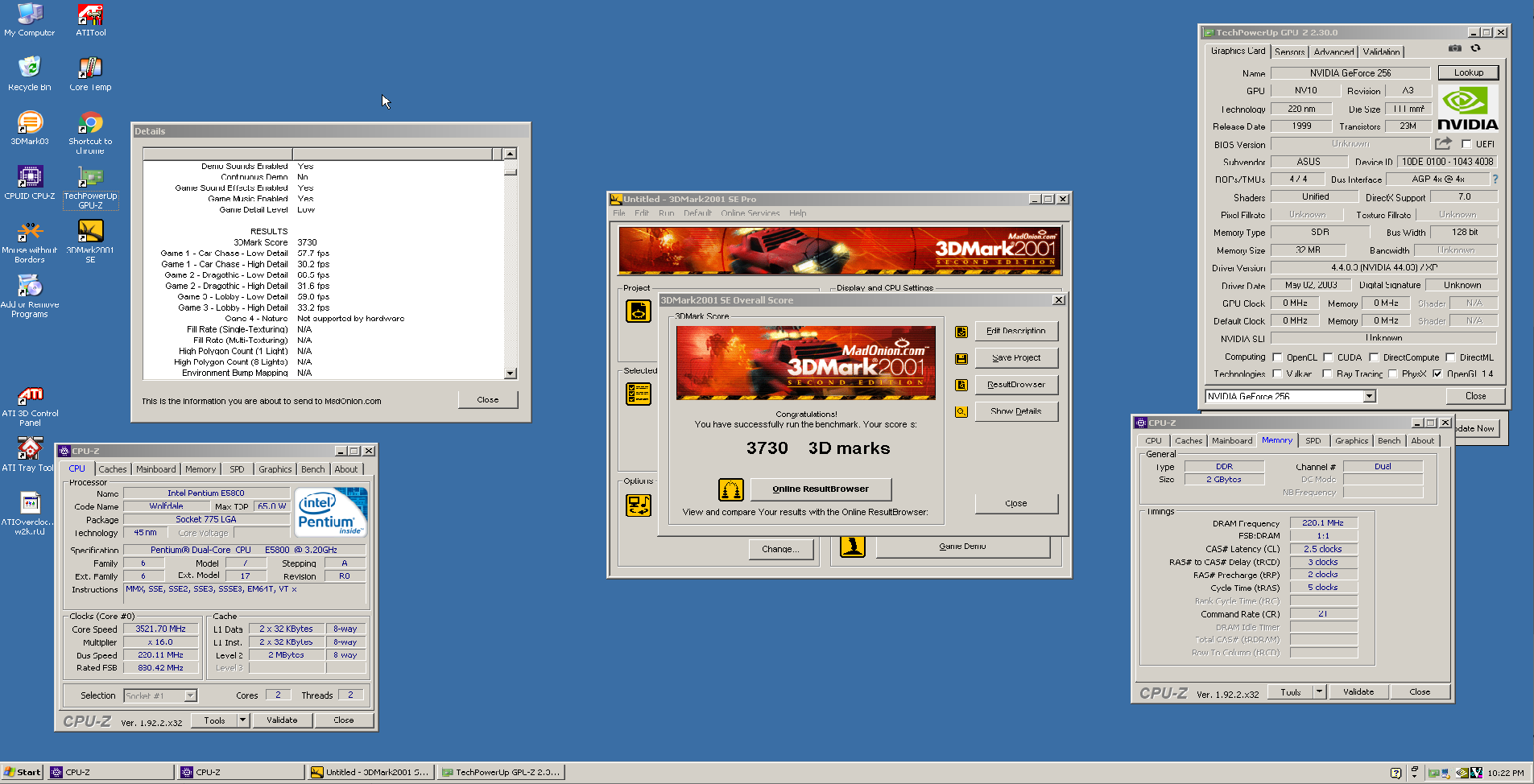This screenshot has height=784, width=1534.
Task: Toggle the UEFI checkbox in GPU-Z
Action: tap(1466, 144)
